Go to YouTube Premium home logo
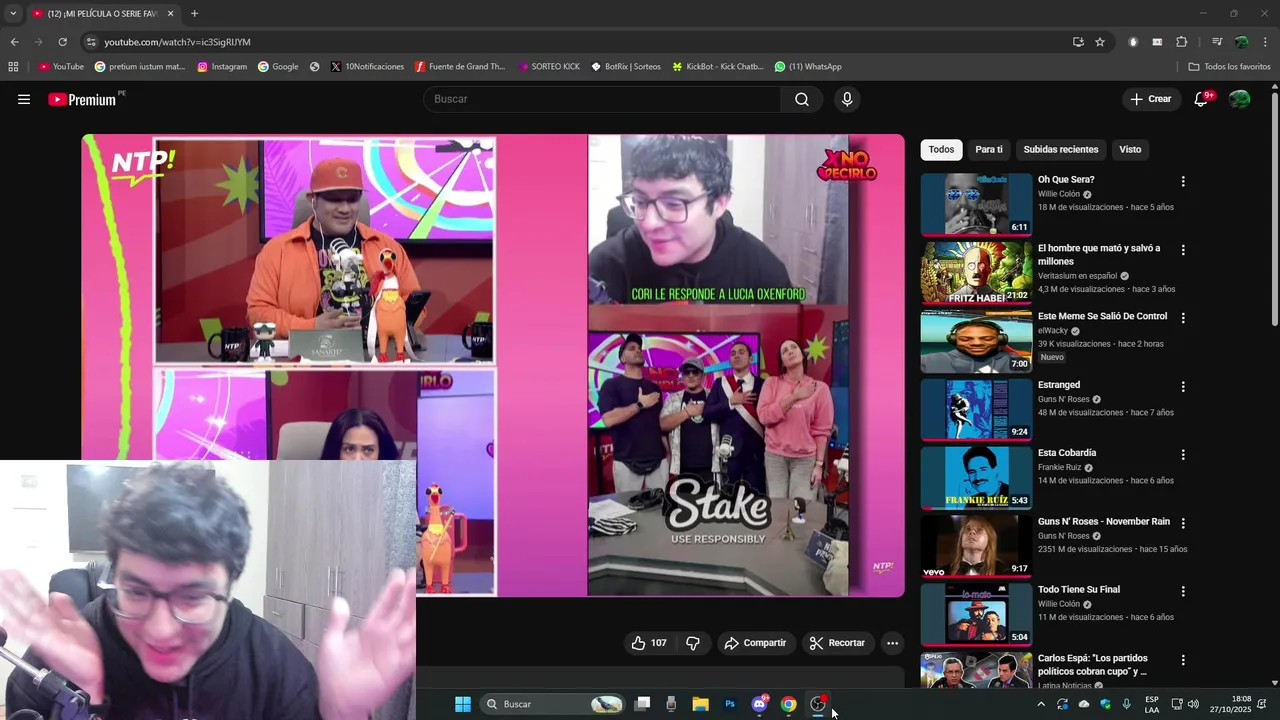Viewport: 1280px width, 720px height. 82,99
